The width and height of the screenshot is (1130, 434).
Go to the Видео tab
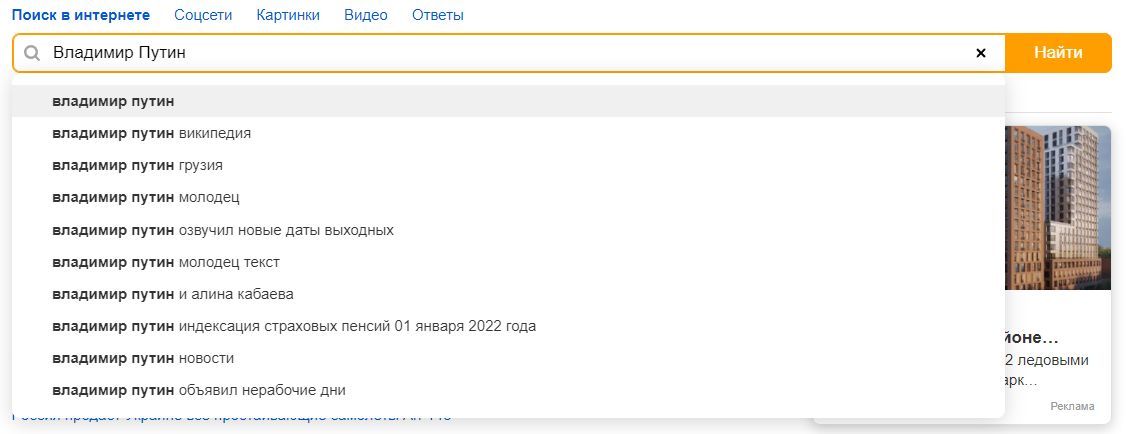point(365,15)
